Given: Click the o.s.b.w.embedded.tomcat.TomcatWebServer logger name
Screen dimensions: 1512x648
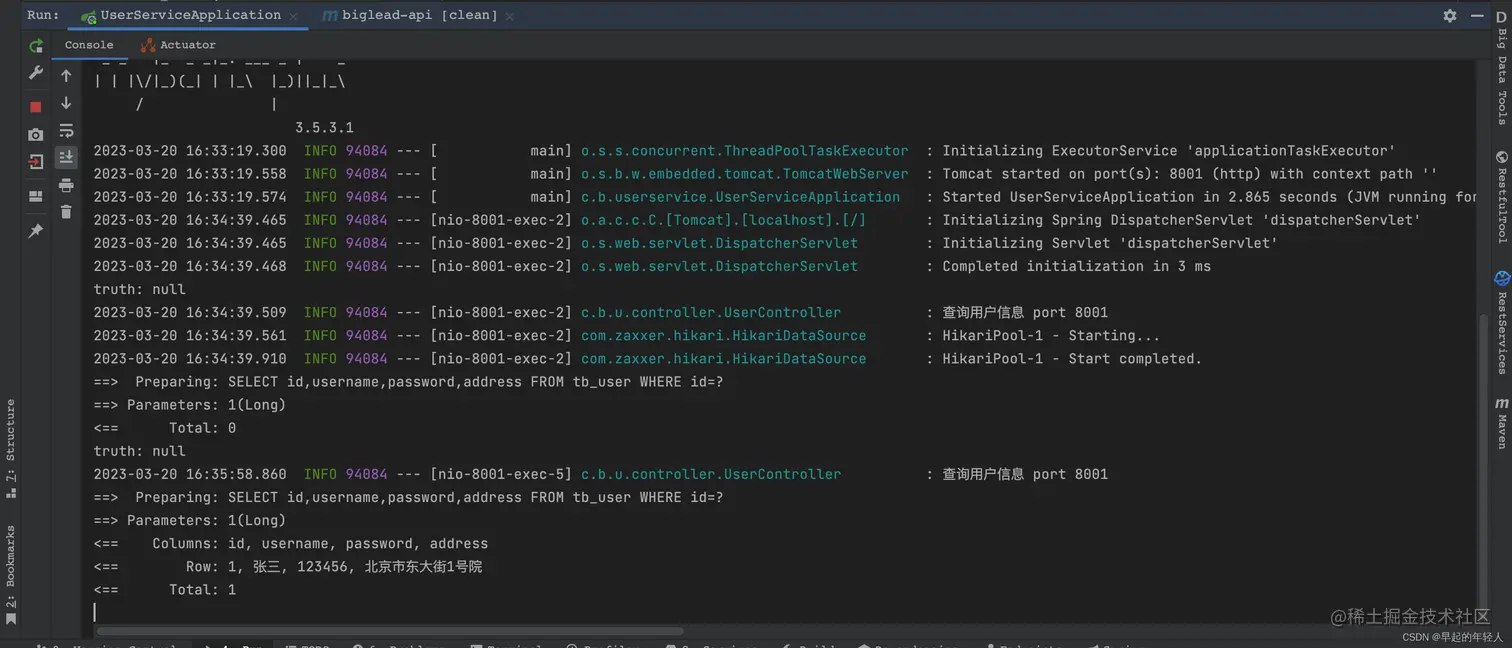Looking at the screenshot, I should click(x=745, y=174).
